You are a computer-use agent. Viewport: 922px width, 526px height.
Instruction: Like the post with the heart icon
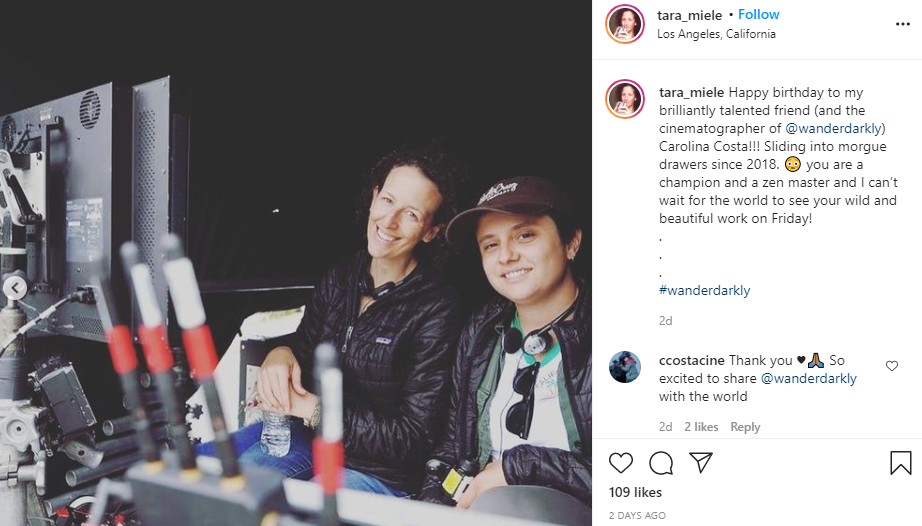[620, 463]
